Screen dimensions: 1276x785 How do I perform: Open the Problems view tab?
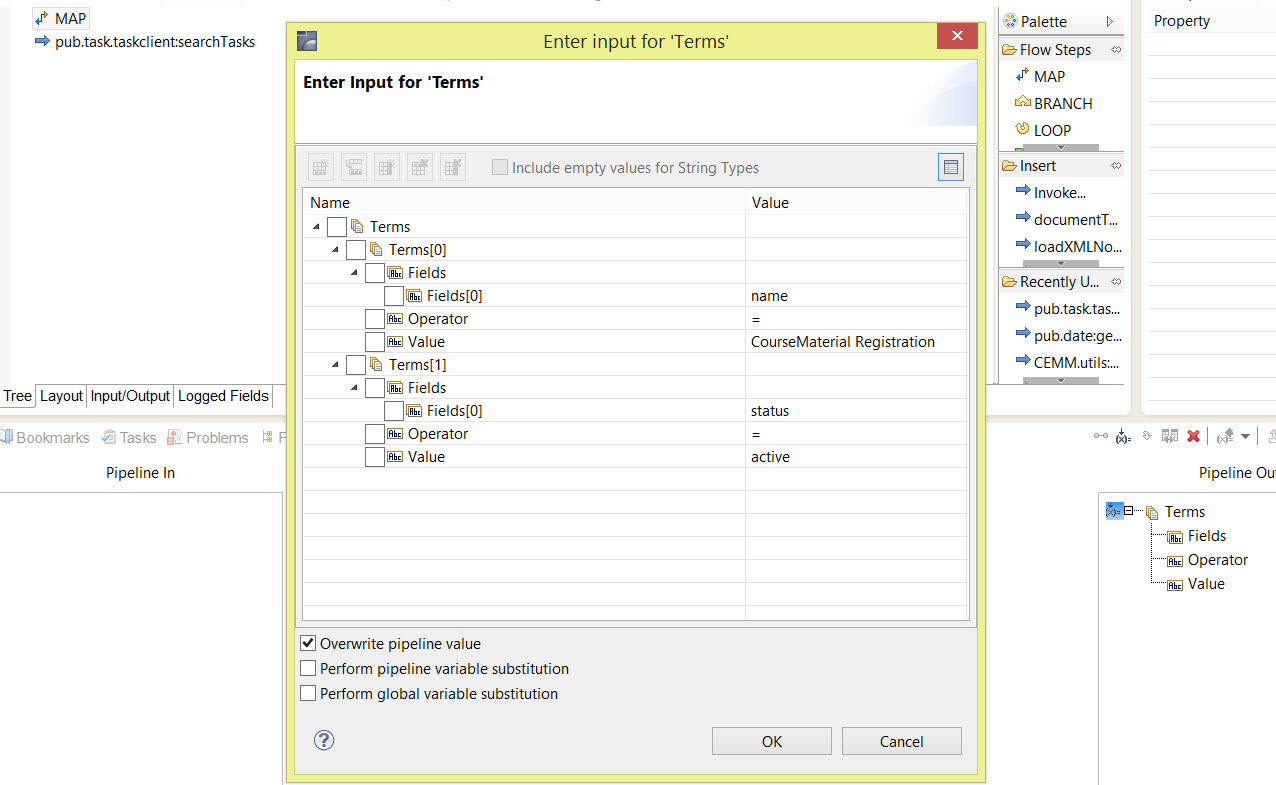(x=207, y=437)
